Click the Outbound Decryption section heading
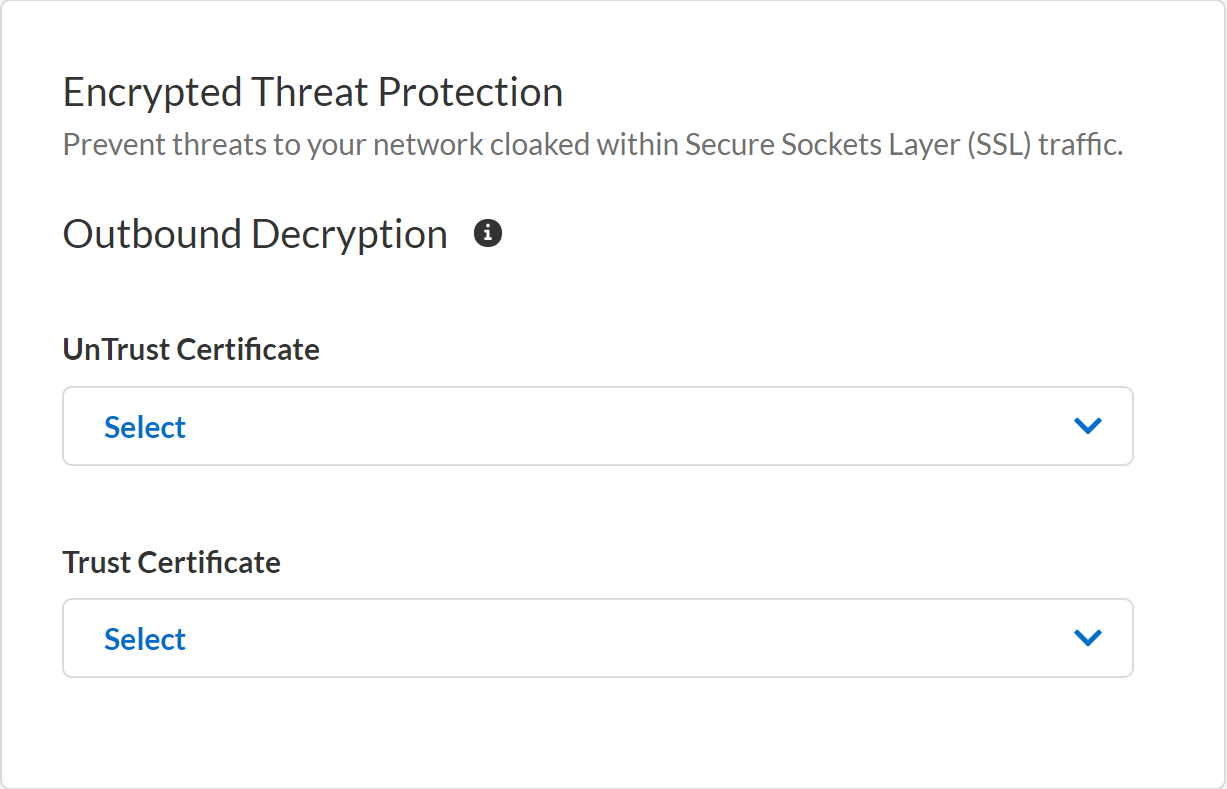This screenshot has height=789, width=1227. (255, 234)
